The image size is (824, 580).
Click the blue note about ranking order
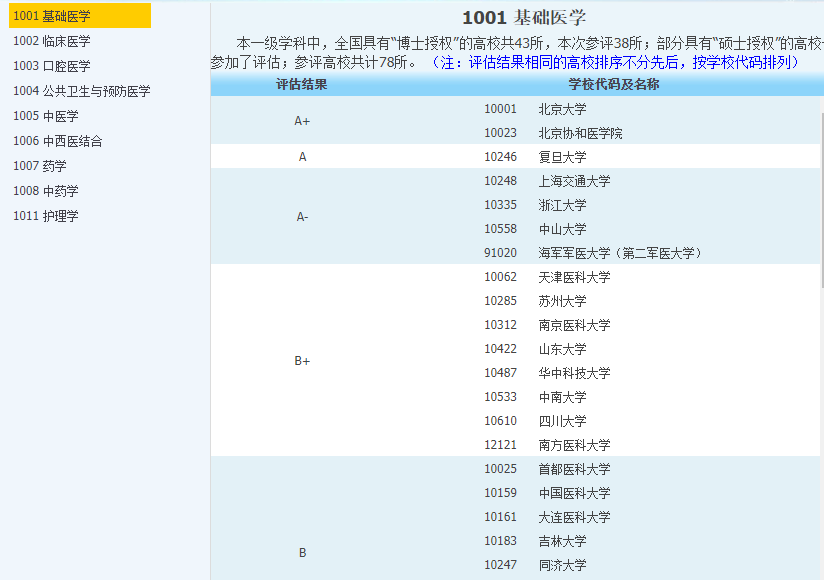[x=614, y=62]
